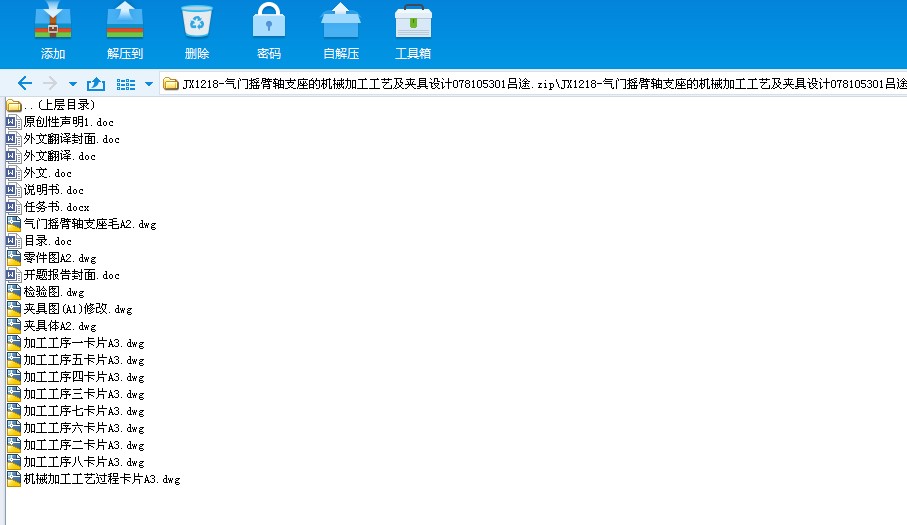Click the DWG icon beside 加工工序一卡片A3.dwg
The image size is (907, 525).
[x=14, y=343]
